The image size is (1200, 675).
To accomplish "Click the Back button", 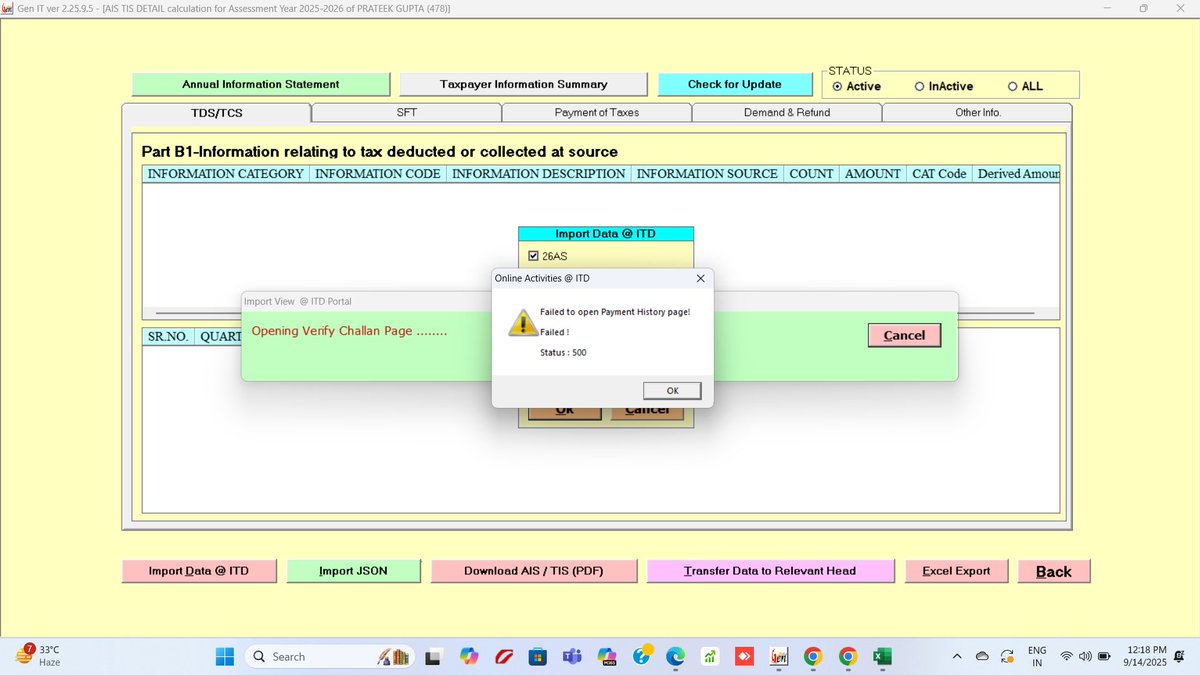I will pos(1054,571).
